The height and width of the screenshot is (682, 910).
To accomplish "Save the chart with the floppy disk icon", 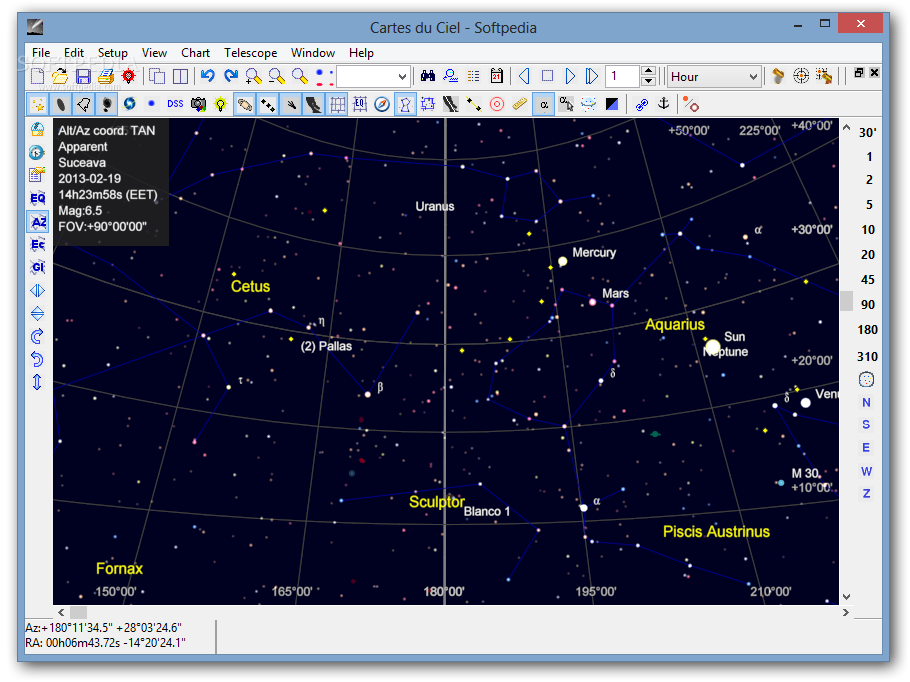I will [x=83, y=76].
